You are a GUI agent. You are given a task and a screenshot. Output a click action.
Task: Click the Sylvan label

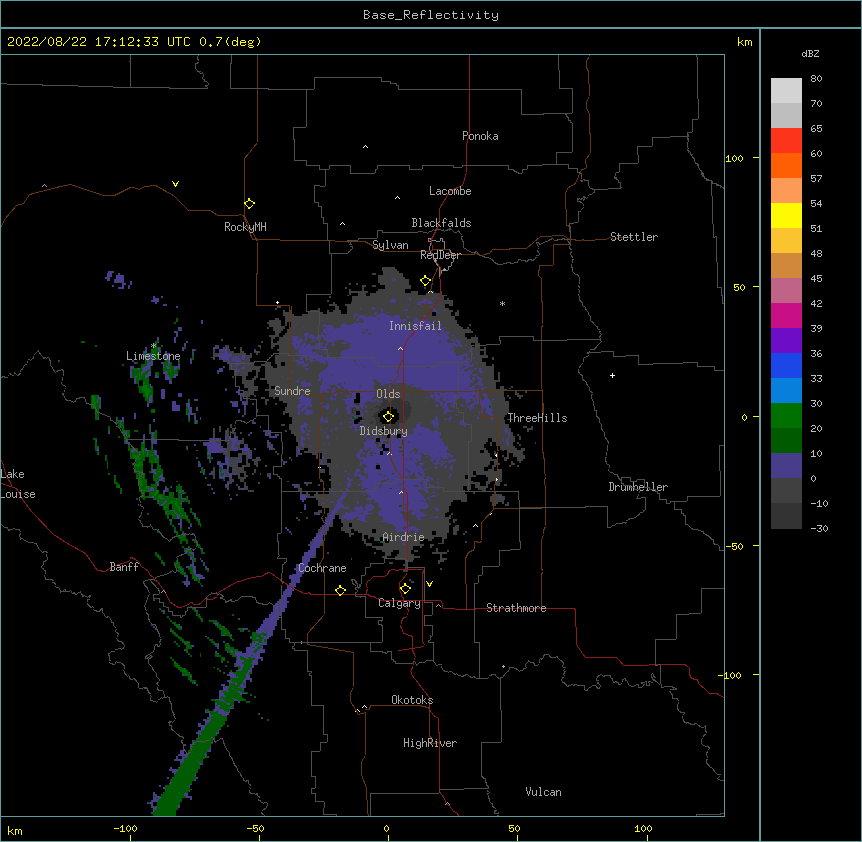pos(390,245)
